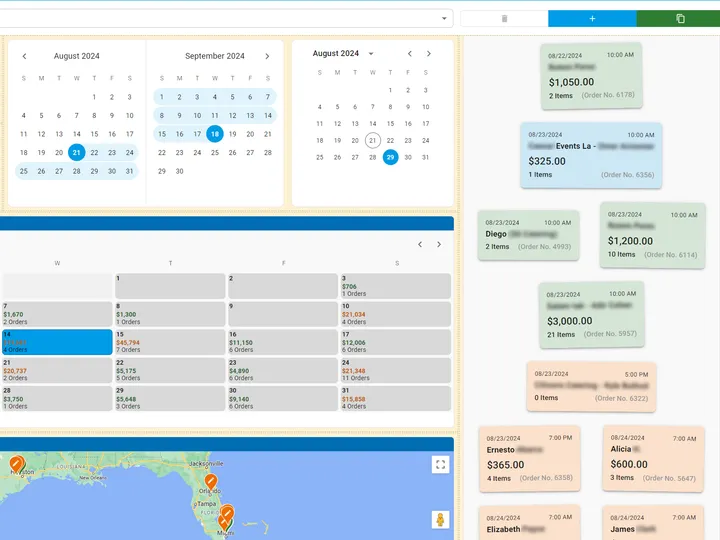The image size is (720, 540).
Task: Open day 21 cell with $20,737
Action: coord(57,370)
